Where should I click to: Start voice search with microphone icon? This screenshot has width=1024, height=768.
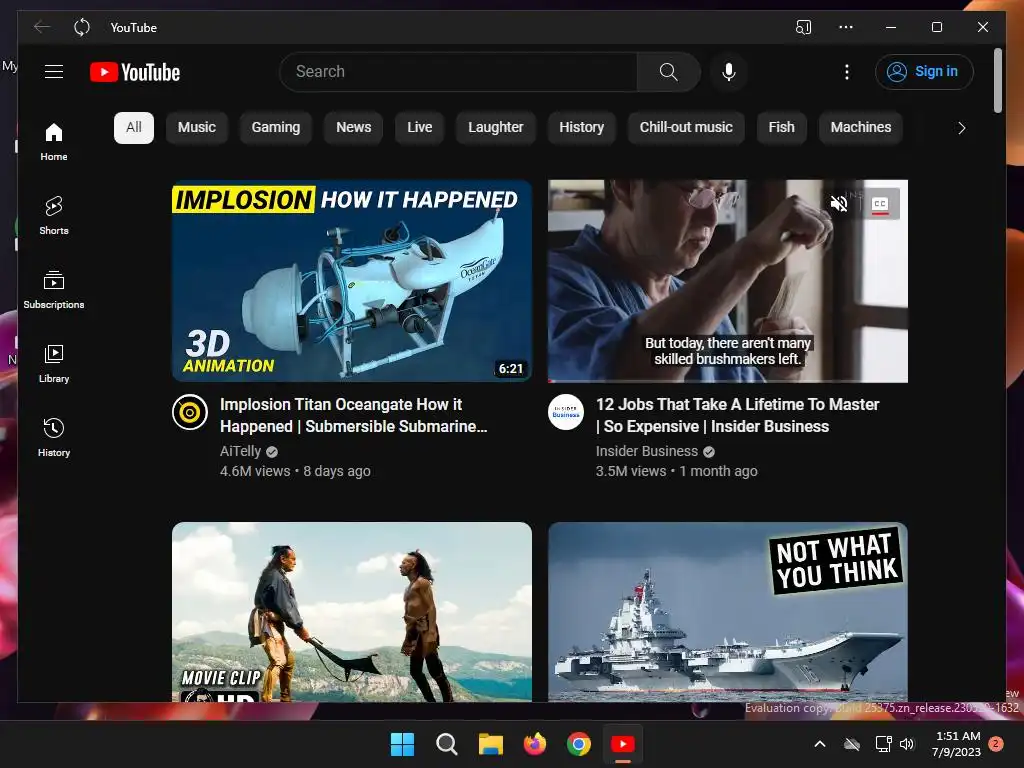729,72
